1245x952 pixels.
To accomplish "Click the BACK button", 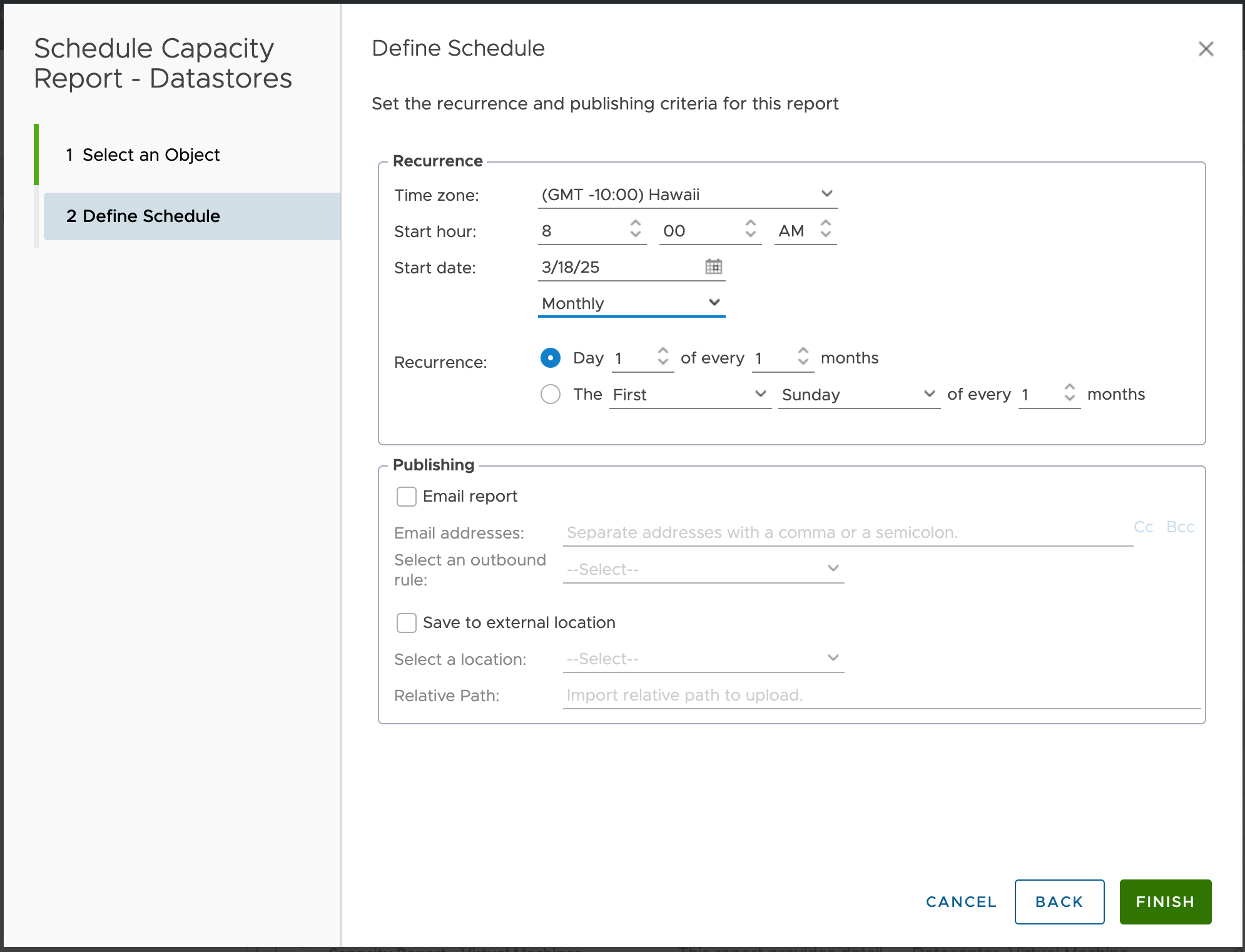I will 1059,901.
